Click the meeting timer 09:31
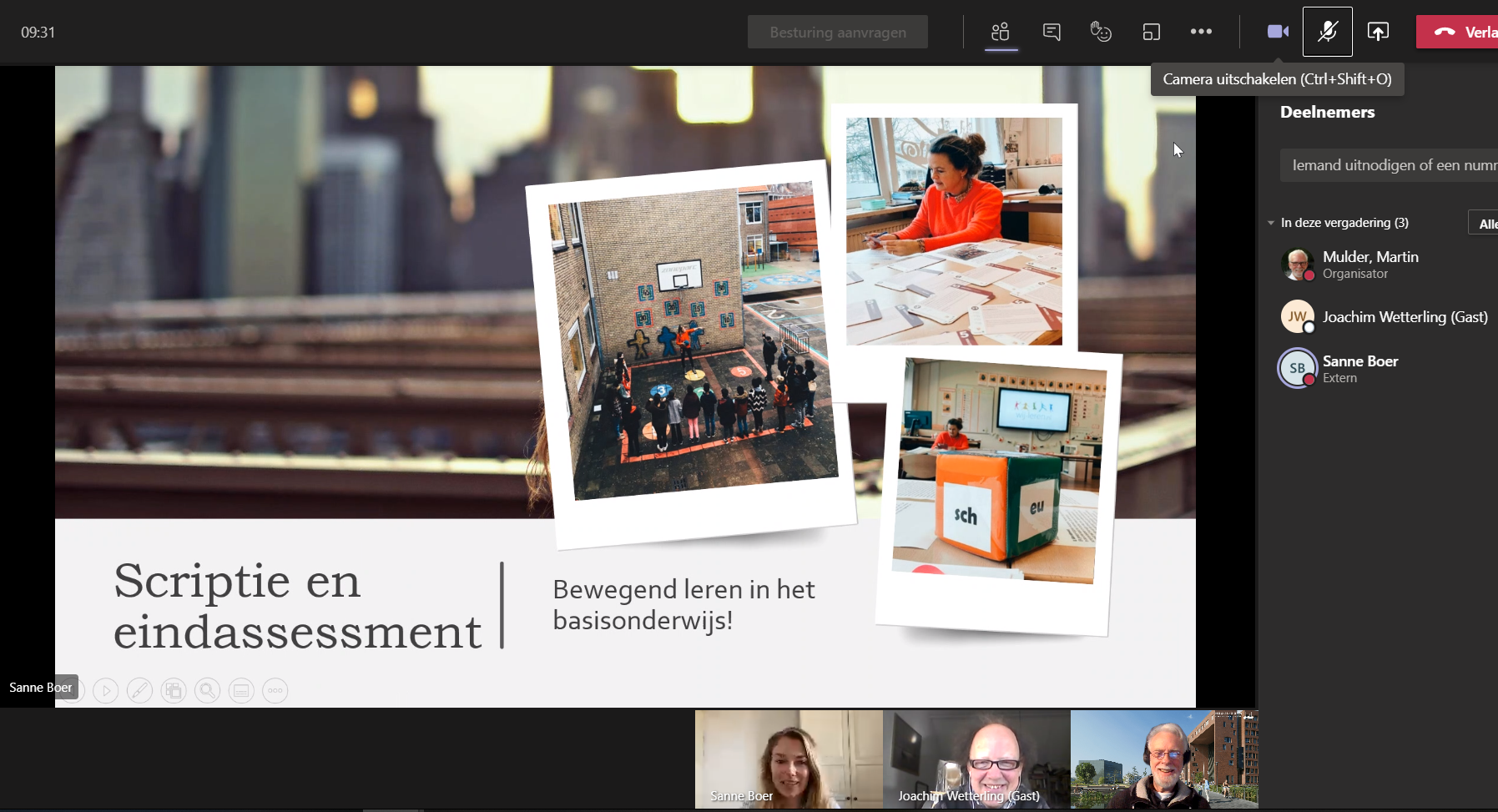Screen dimensions: 1498x812 pyautogui.click(x=38, y=33)
